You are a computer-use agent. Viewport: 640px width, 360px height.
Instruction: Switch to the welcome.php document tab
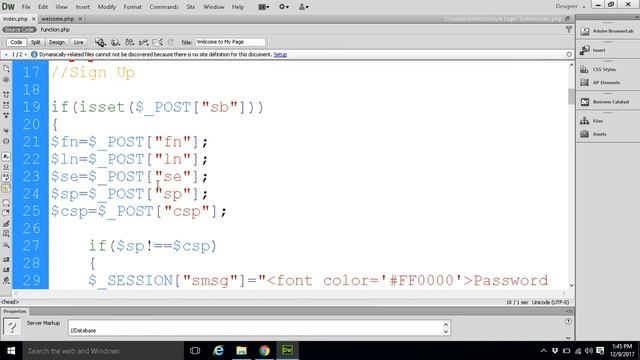58,19
